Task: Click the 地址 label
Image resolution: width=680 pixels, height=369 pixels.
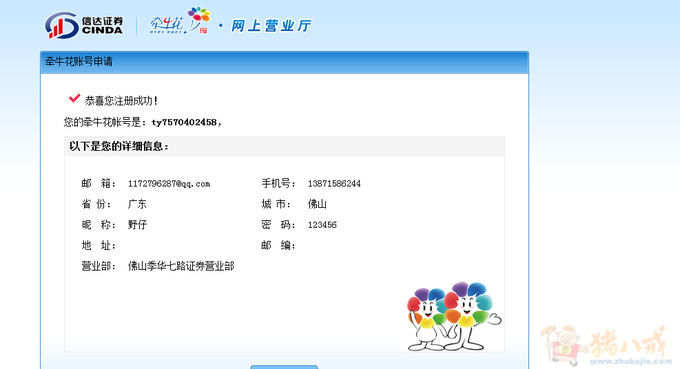Action: click(x=98, y=246)
